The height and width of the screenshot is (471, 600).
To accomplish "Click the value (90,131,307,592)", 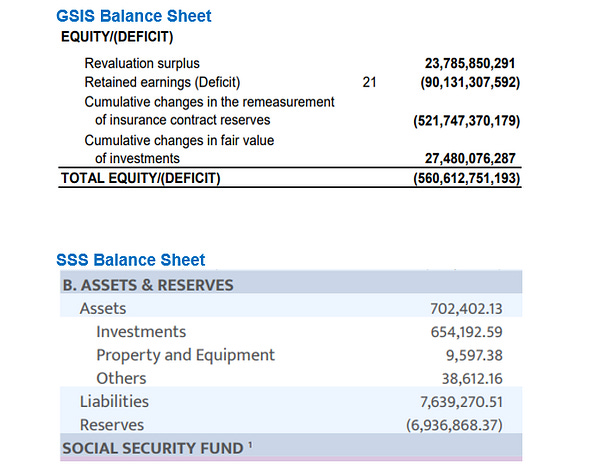I will pyautogui.click(x=470, y=82).
